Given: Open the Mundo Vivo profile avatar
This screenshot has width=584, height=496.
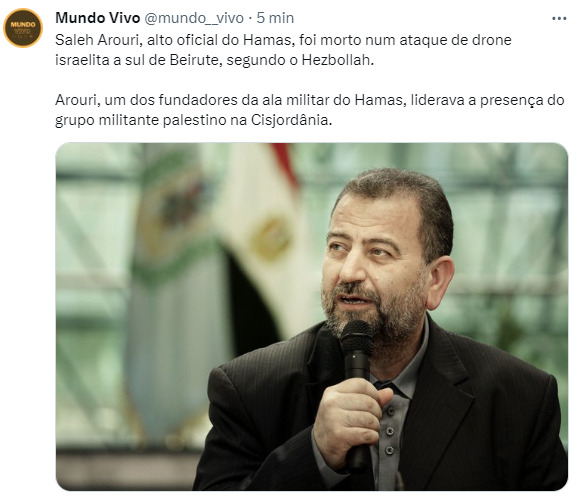Looking at the screenshot, I should pos(23,28).
